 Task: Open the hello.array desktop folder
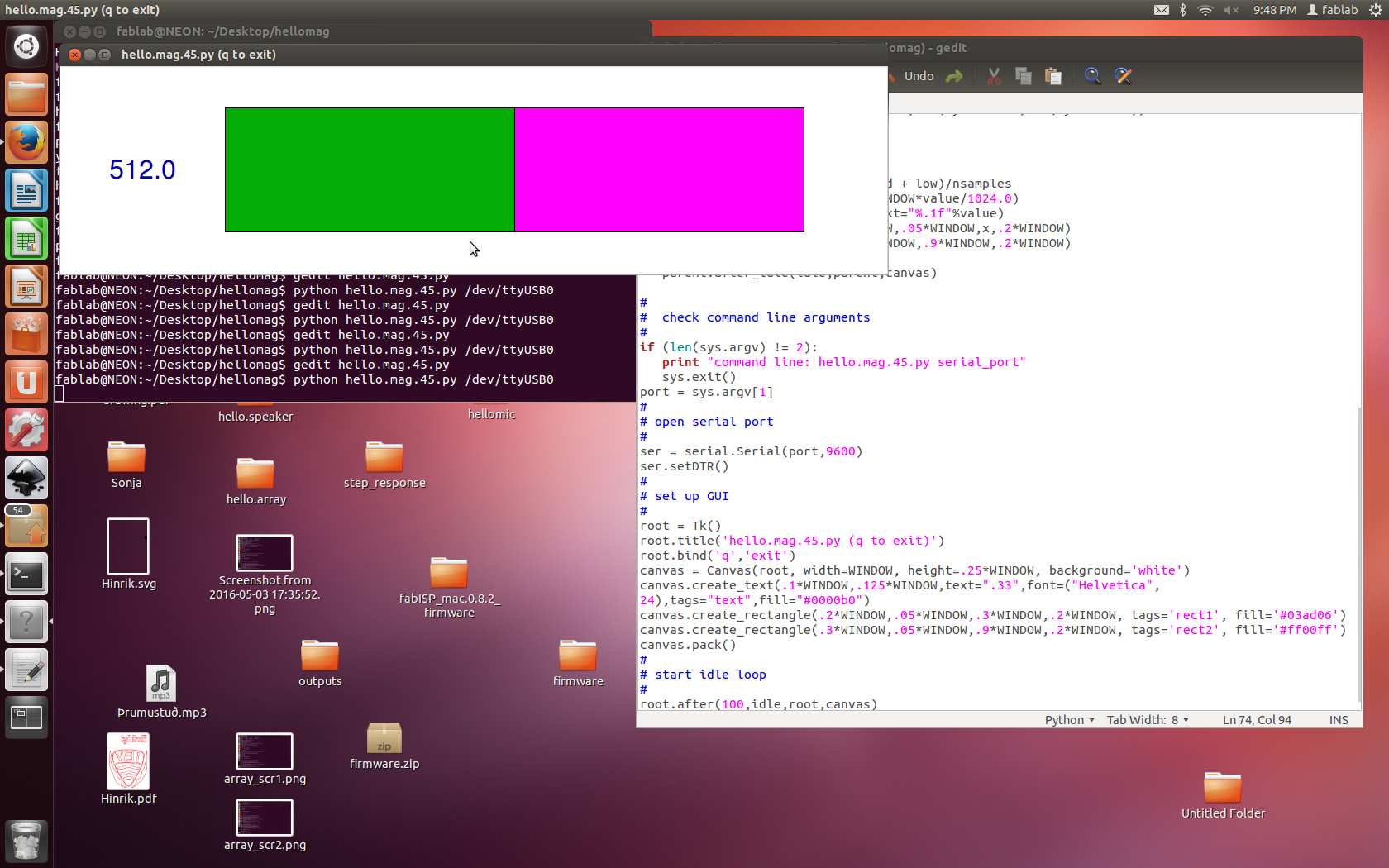click(256, 481)
